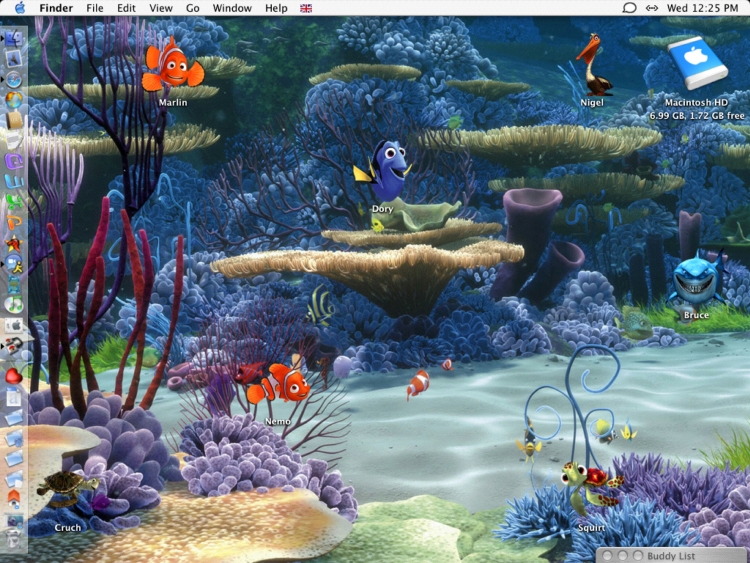Select the Squirt turtle desktop icon
The width and height of the screenshot is (750, 563).
coord(592,489)
